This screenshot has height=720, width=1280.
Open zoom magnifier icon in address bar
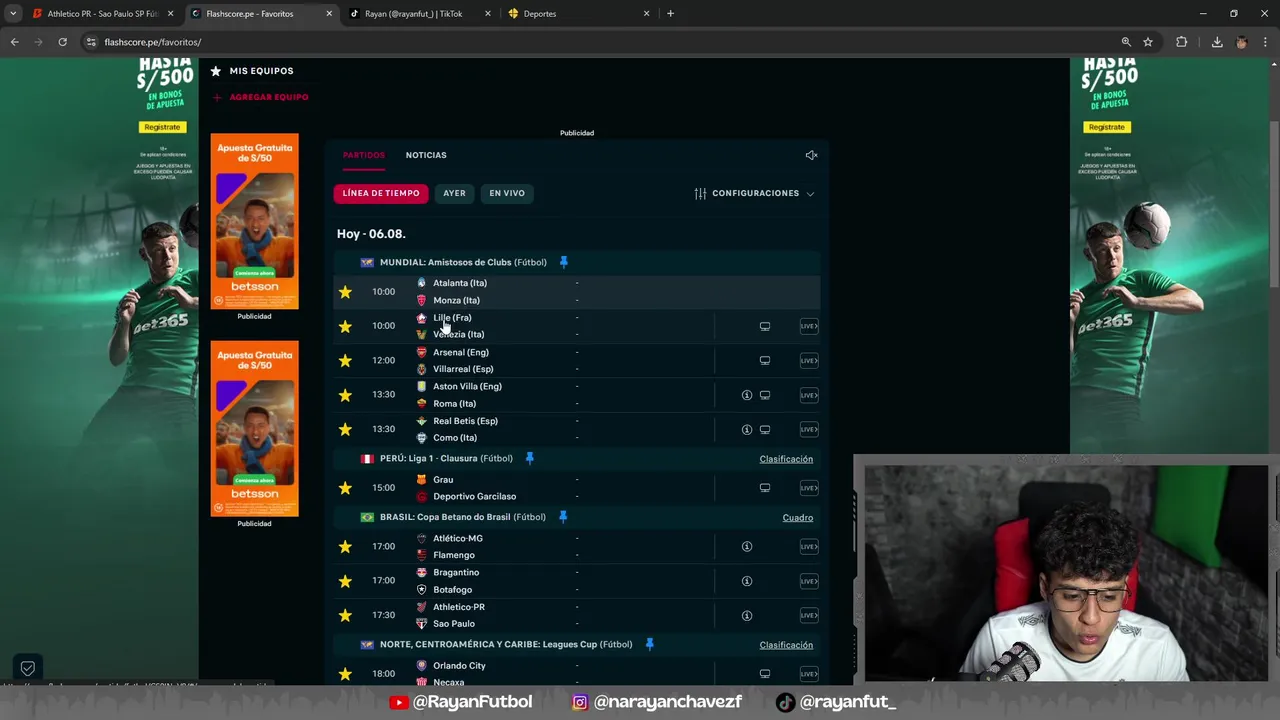point(1126,42)
